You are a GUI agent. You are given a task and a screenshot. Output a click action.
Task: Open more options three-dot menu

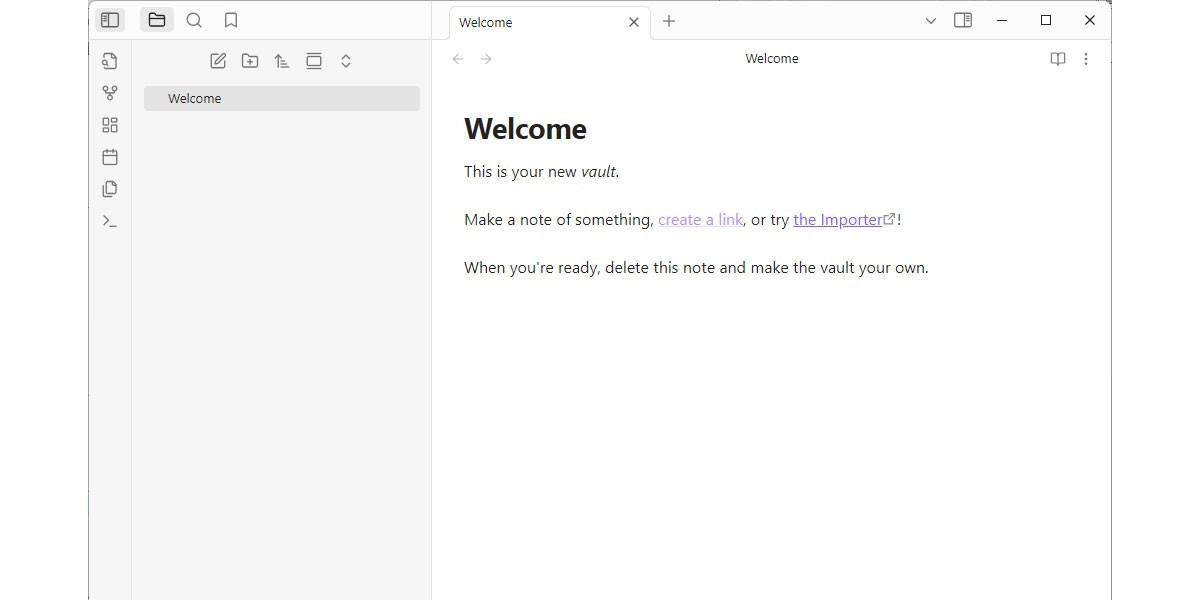click(x=1086, y=59)
